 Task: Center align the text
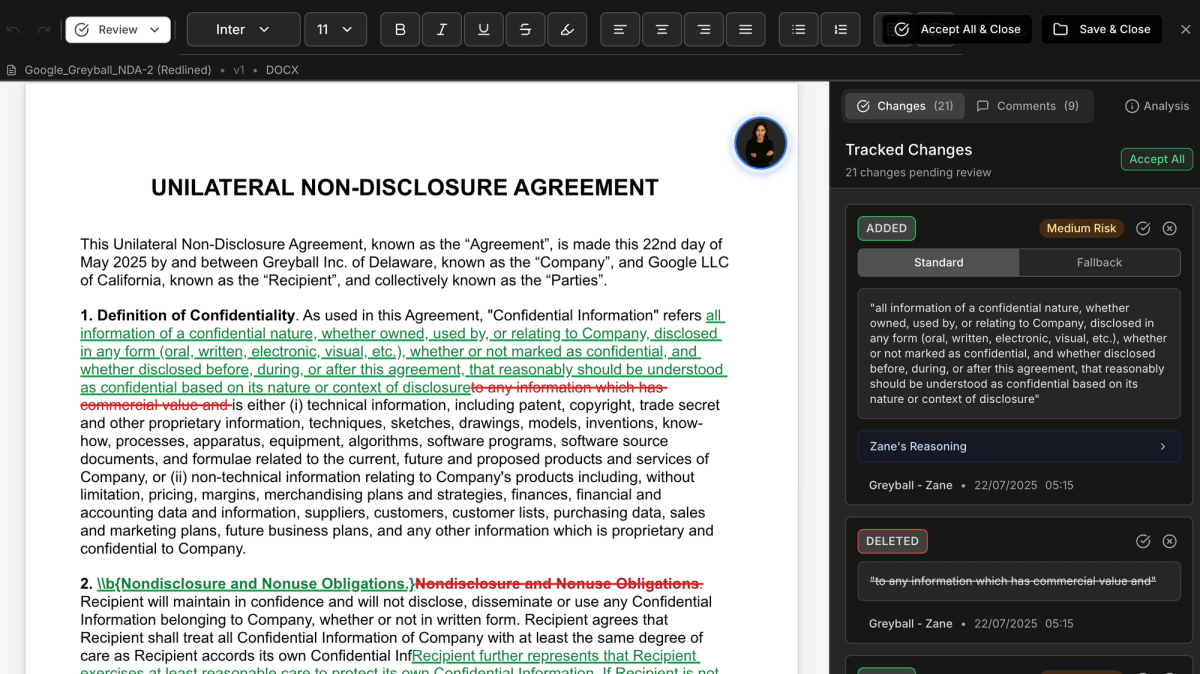(662, 30)
